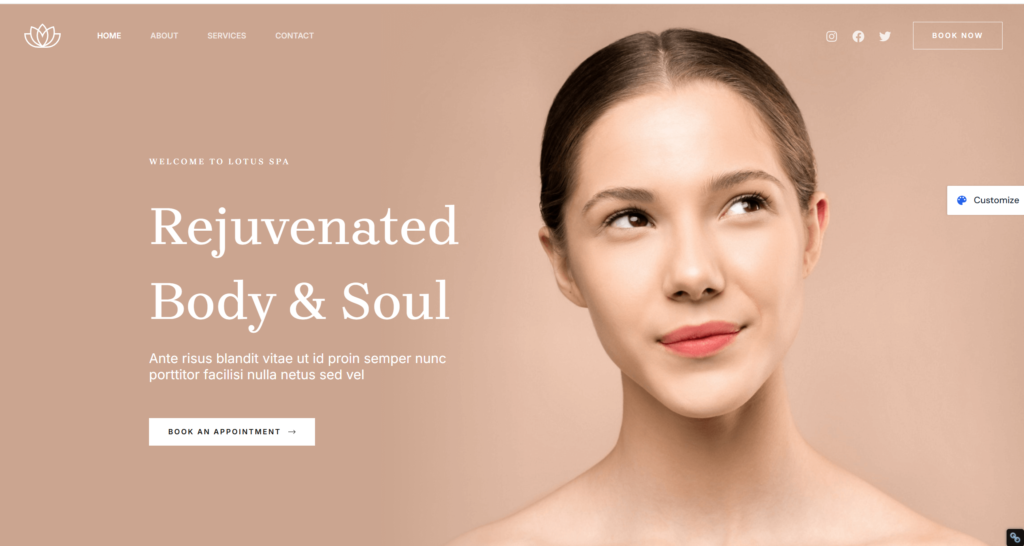Click the blue link icon in bottom corner
This screenshot has width=1024, height=546.
coord(1015,537)
